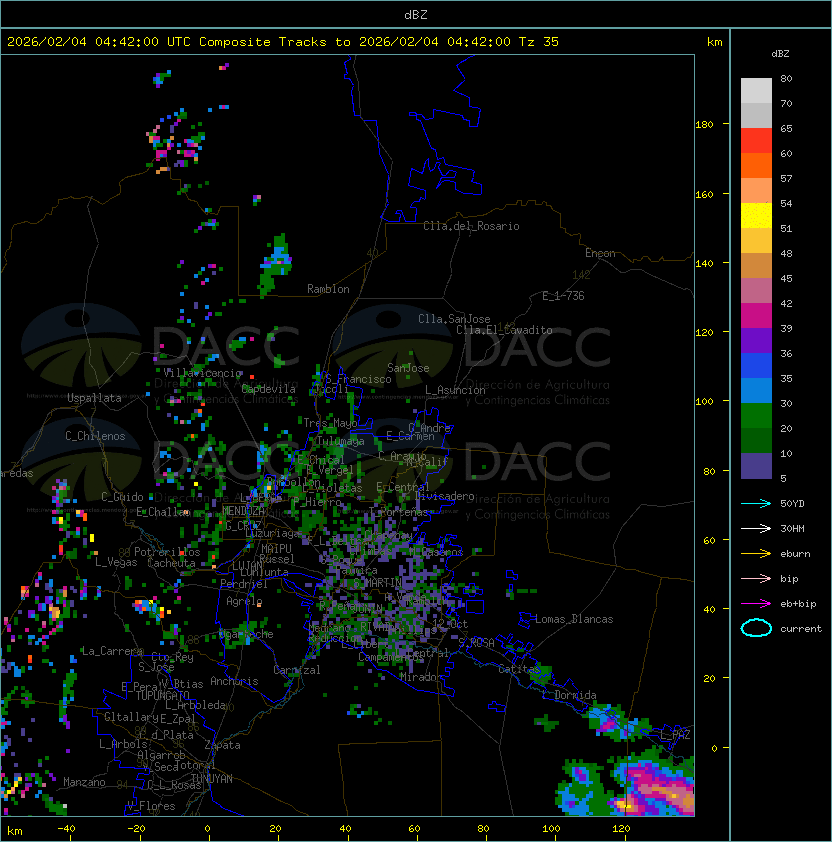Select the light gray 70-80 dBZ swatch
Screen dimensions: 832x842
tap(756, 90)
